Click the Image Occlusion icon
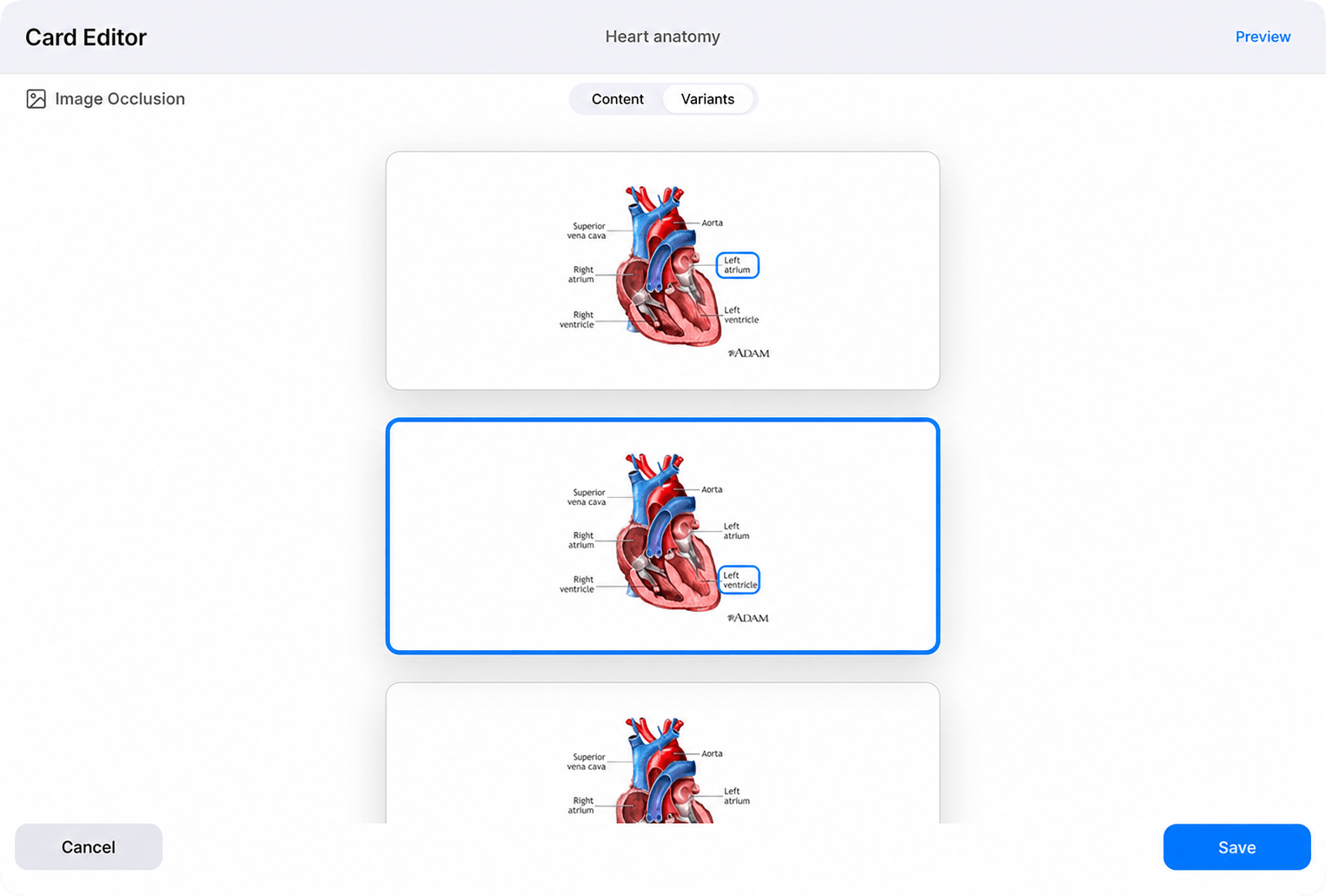 point(36,99)
